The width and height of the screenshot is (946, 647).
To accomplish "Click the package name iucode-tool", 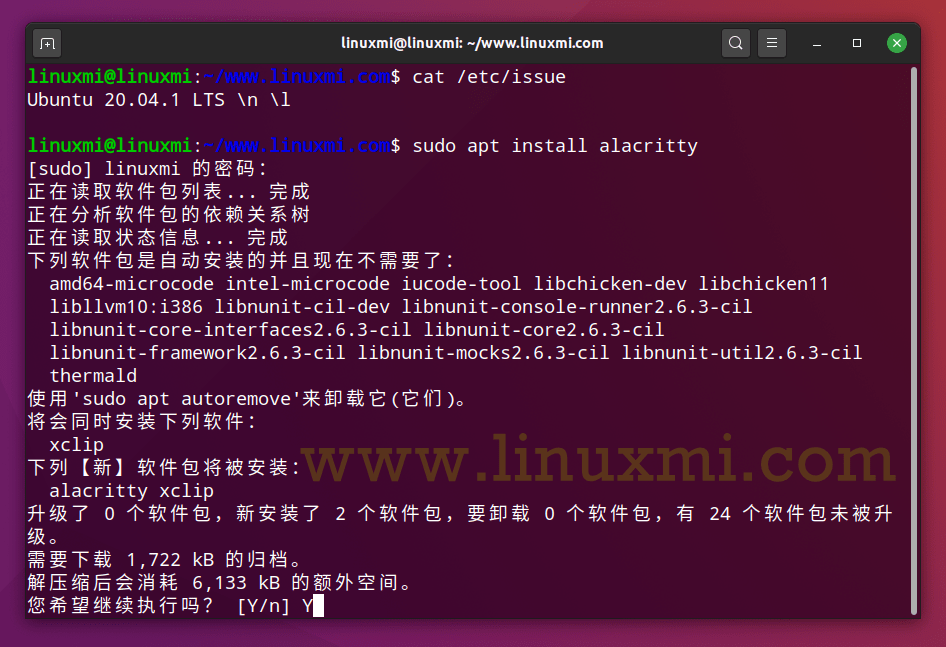I will (x=462, y=284).
